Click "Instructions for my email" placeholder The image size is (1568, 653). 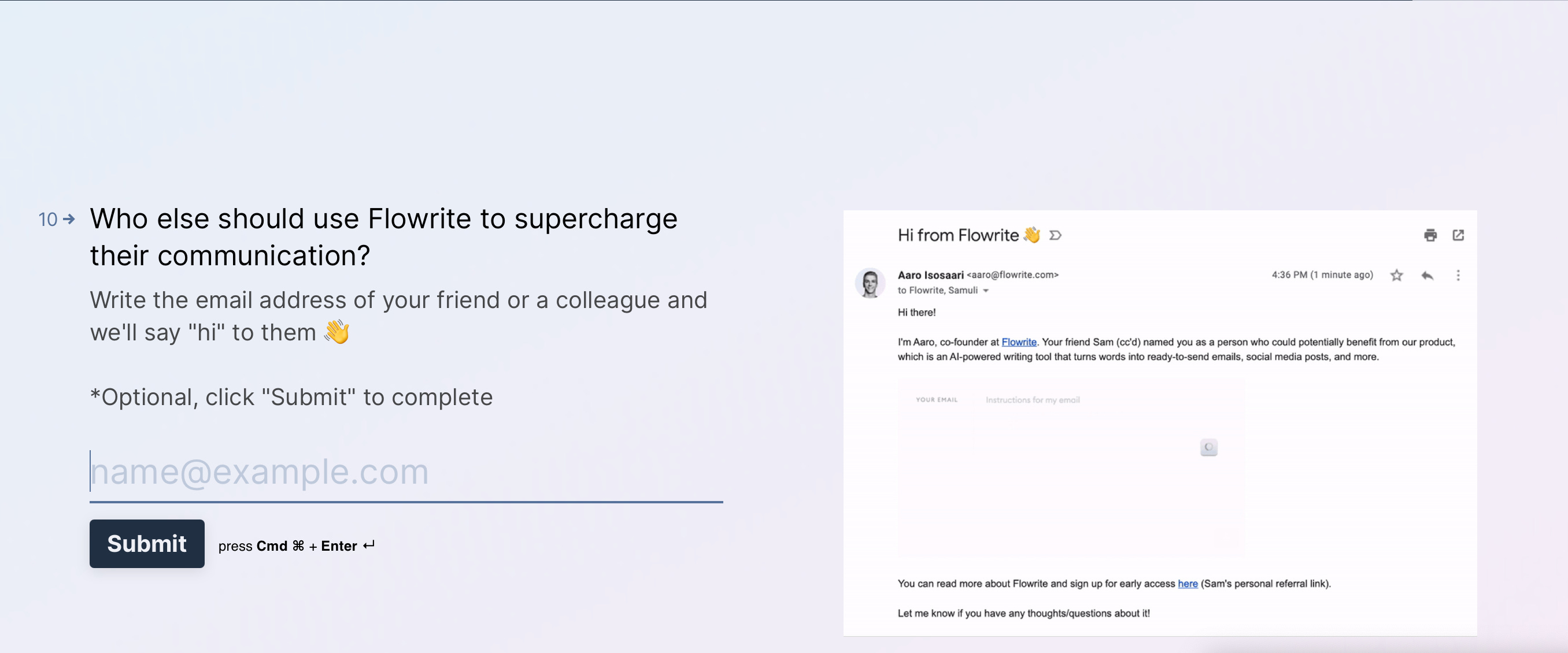[1033, 400]
